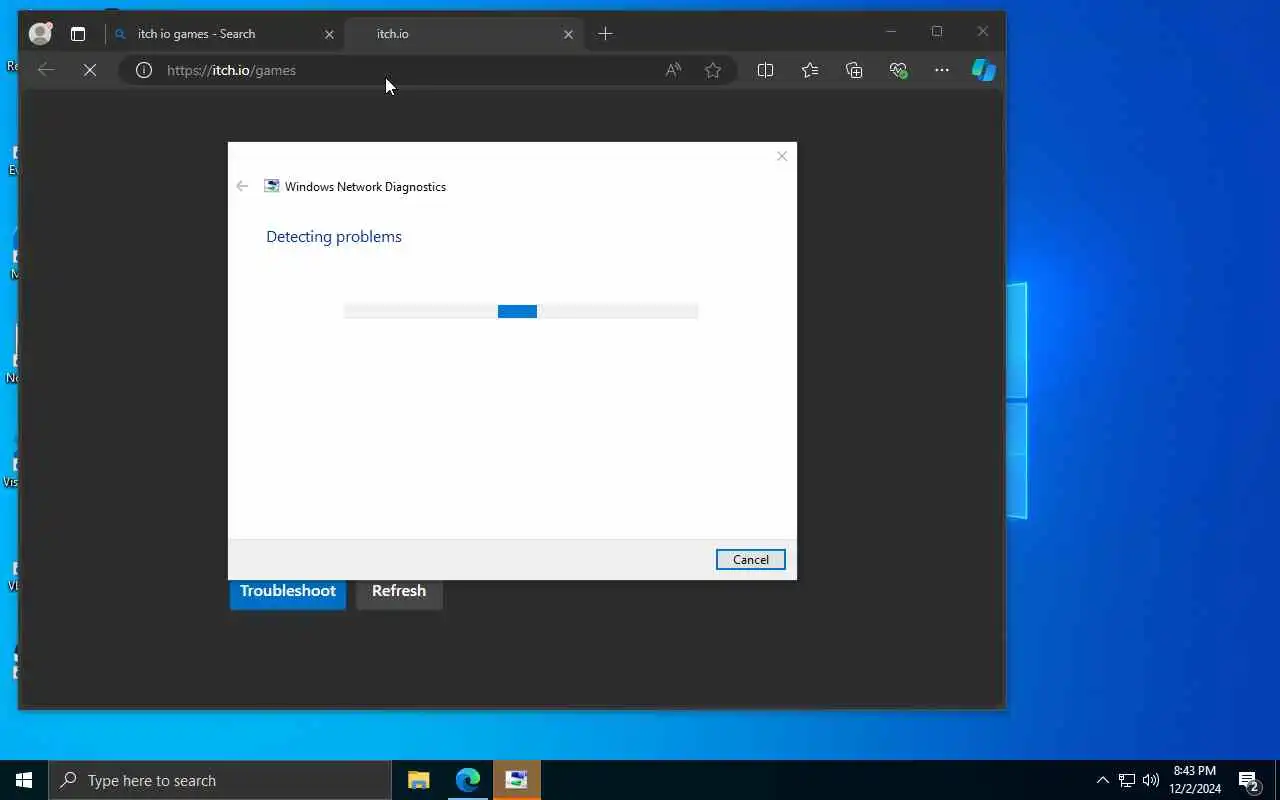Click the Troubleshoot button on the page
This screenshot has height=800, width=1280.
tap(288, 592)
